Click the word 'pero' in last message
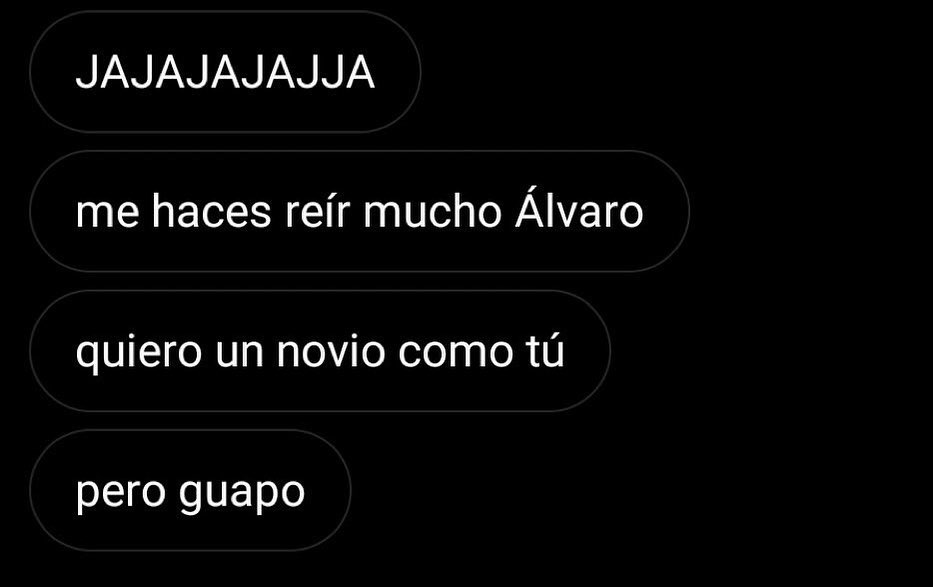Screen dimensions: 933x587 [121, 495]
